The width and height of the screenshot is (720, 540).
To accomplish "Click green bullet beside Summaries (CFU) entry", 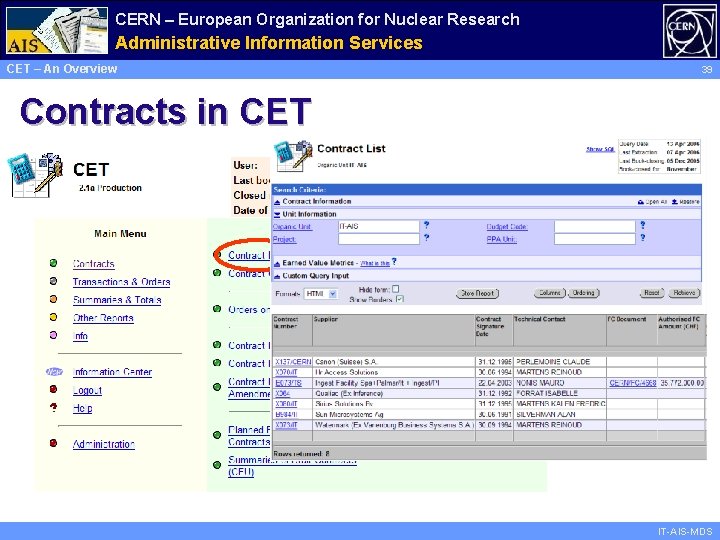I will [x=217, y=465].
